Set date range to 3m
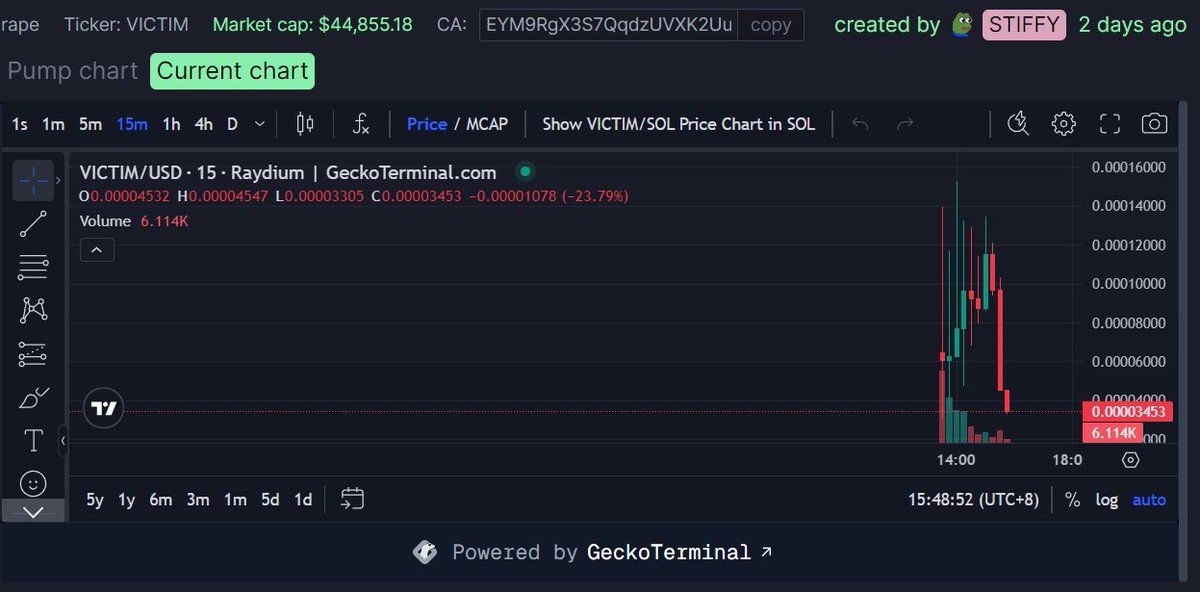 point(198,499)
